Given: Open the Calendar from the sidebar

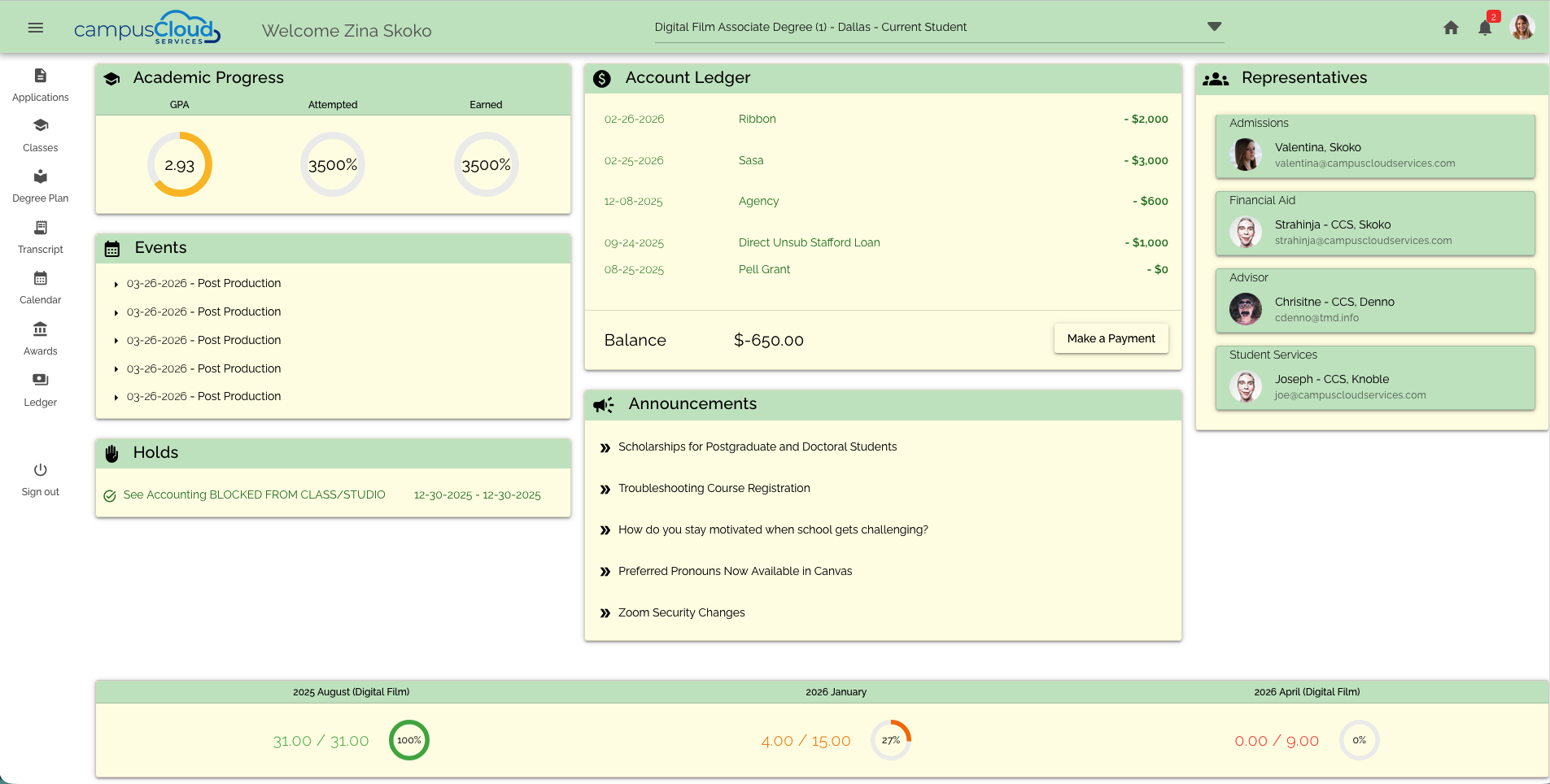Looking at the screenshot, I should coord(40,287).
